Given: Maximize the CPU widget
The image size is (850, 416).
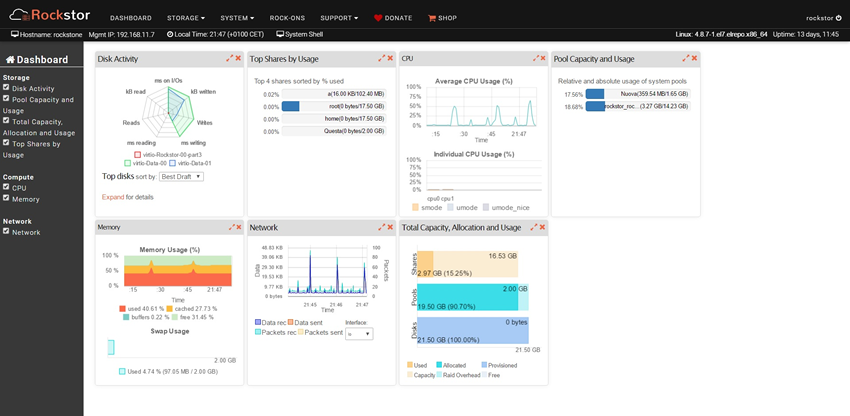Looking at the screenshot, I should click(532, 59).
